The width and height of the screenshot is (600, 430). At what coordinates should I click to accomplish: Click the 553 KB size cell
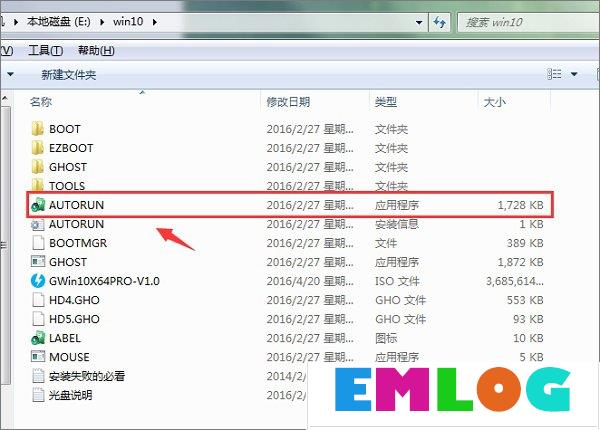(525, 300)
